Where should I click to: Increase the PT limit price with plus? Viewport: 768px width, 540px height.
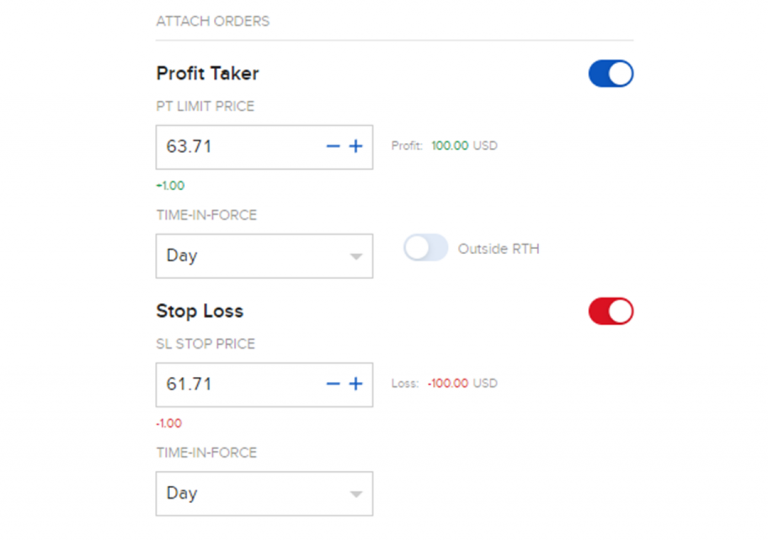tap(355, 147)
